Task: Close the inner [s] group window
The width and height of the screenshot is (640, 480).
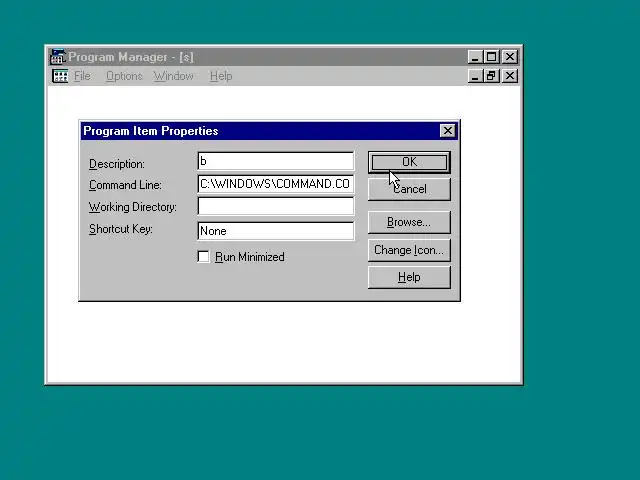Action: [x=510, y=76]
